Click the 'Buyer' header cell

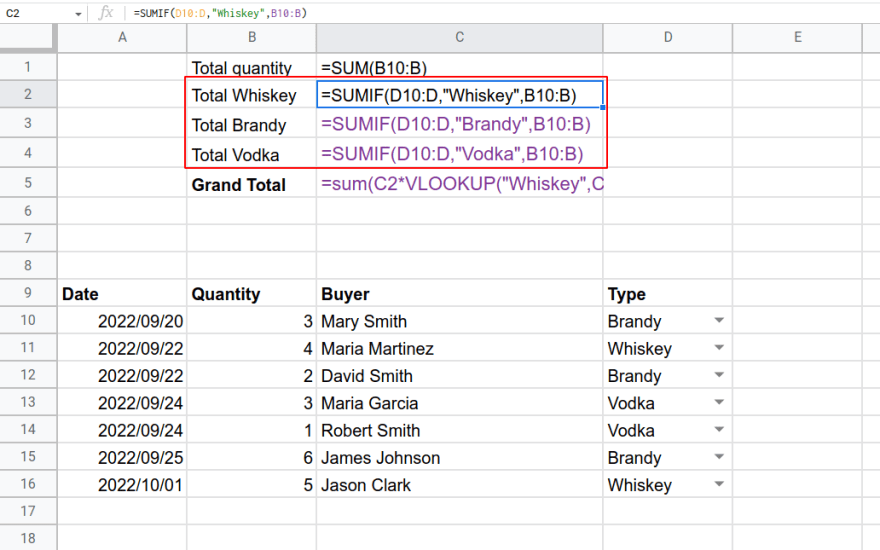click(x=460, y=294)
